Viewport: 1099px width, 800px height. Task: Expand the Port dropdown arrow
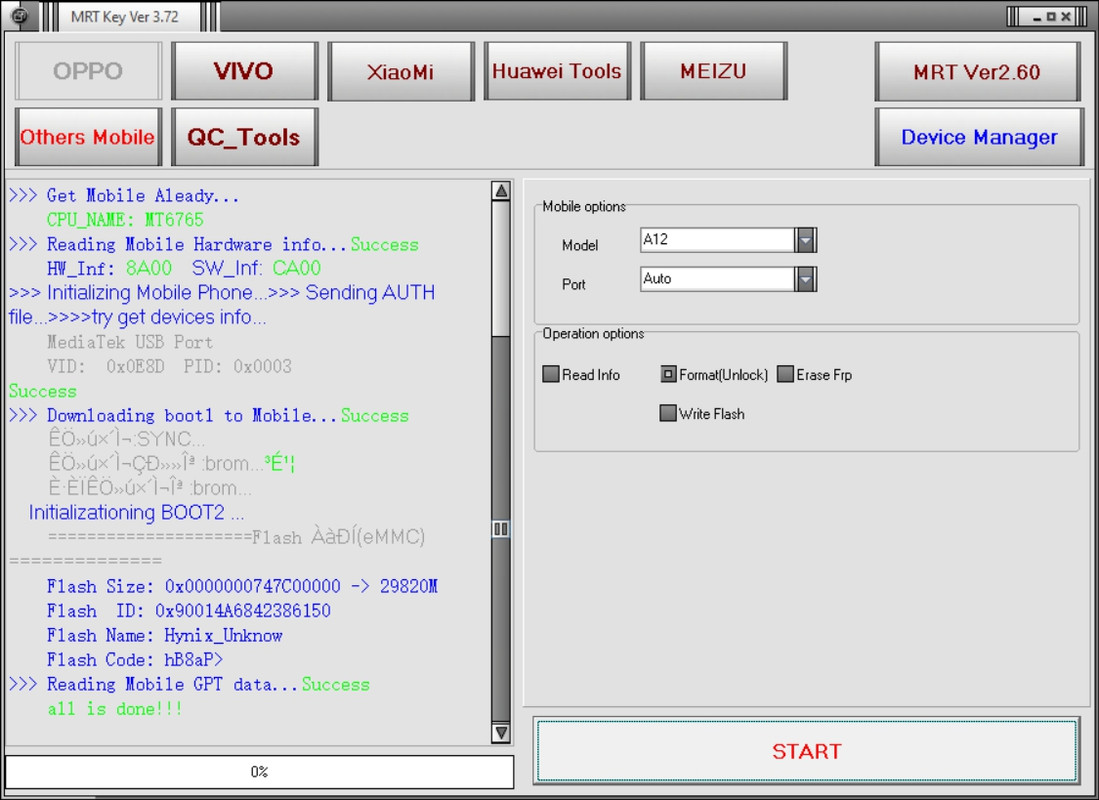tap(805, 279)
